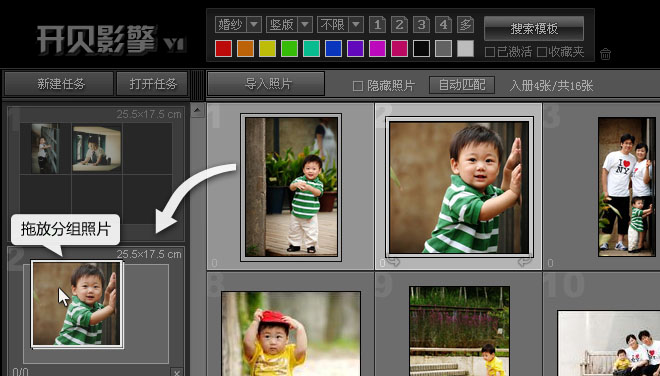Click the 导入照片 button
This screenshot has height=376, width=660.
pos(266,83)
